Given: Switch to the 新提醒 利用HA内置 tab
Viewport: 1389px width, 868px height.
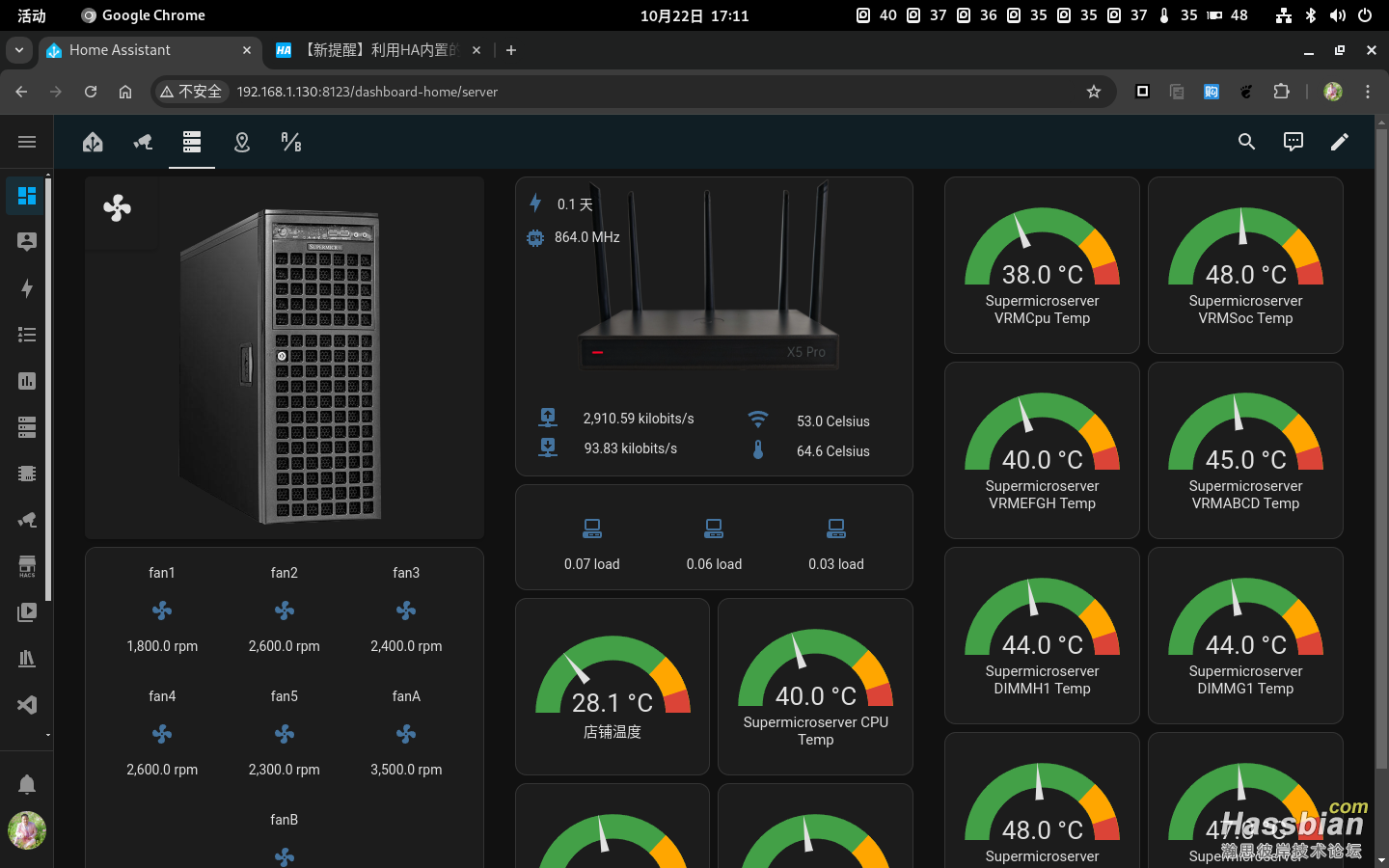Looking at the screenshot, I should click(x=378, y=50).
